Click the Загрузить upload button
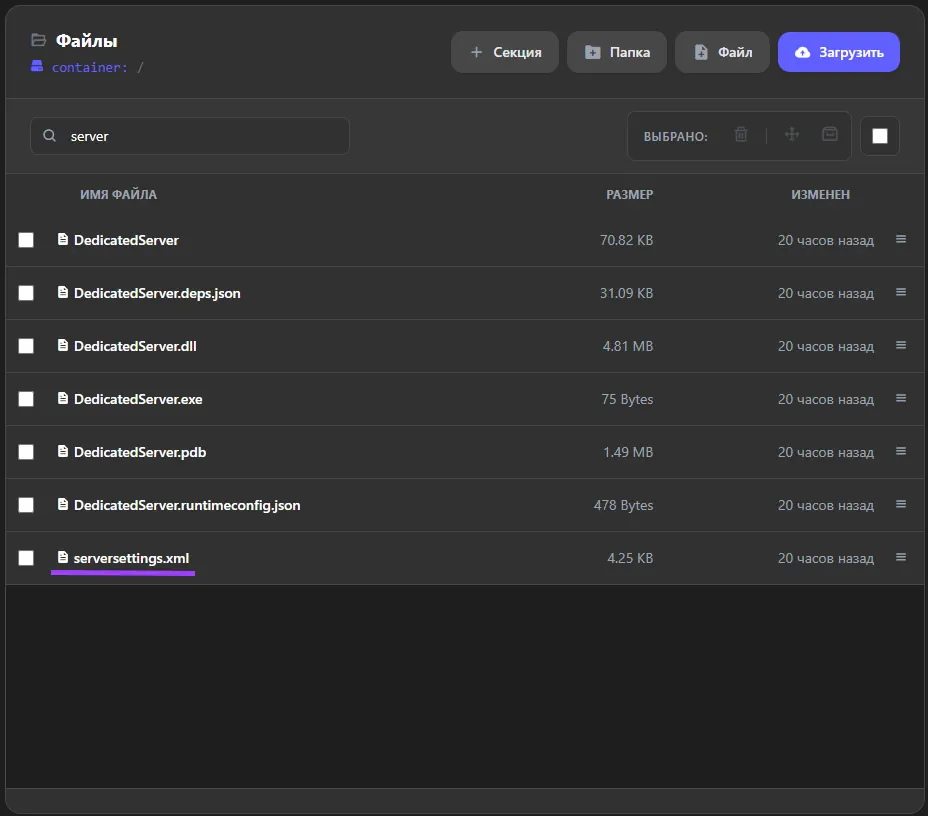 point(839,52)
